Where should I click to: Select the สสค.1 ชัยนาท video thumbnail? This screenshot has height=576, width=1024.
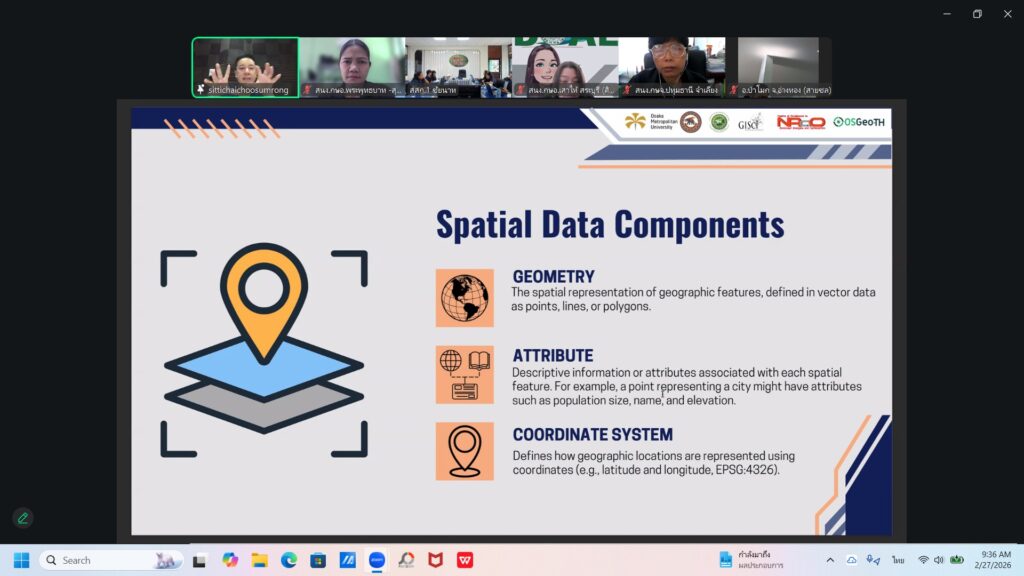click(458, 67)
